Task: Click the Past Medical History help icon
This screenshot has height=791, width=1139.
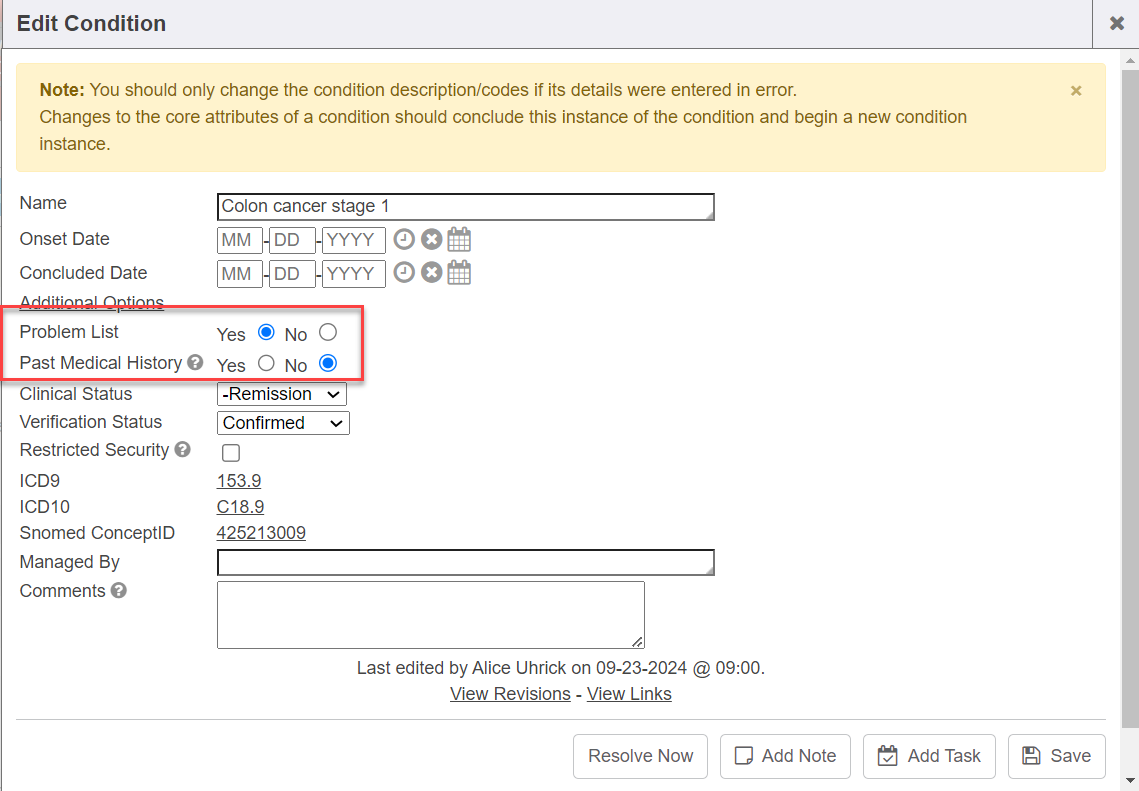Action: pyautogui.click(x=196, y=363)
